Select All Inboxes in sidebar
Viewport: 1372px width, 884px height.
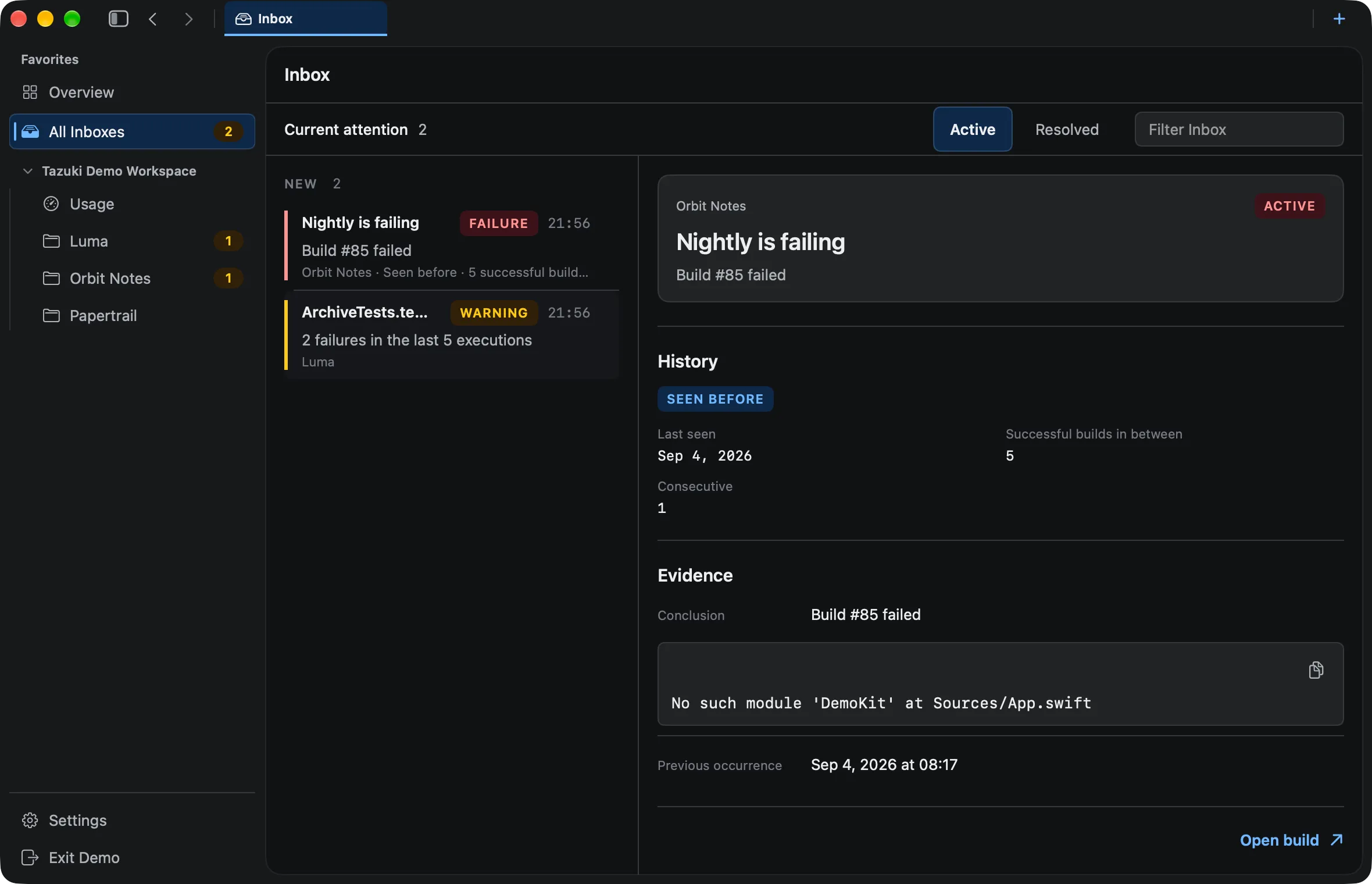132,131
